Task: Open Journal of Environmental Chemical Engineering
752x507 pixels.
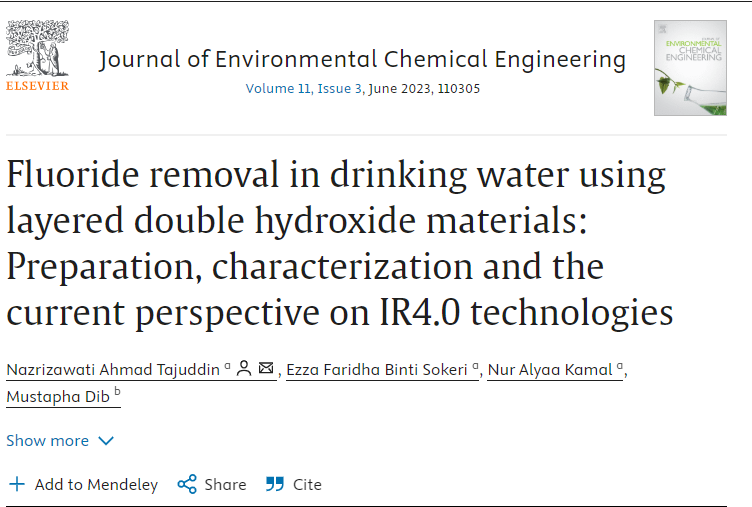Action: click(362, 60)
